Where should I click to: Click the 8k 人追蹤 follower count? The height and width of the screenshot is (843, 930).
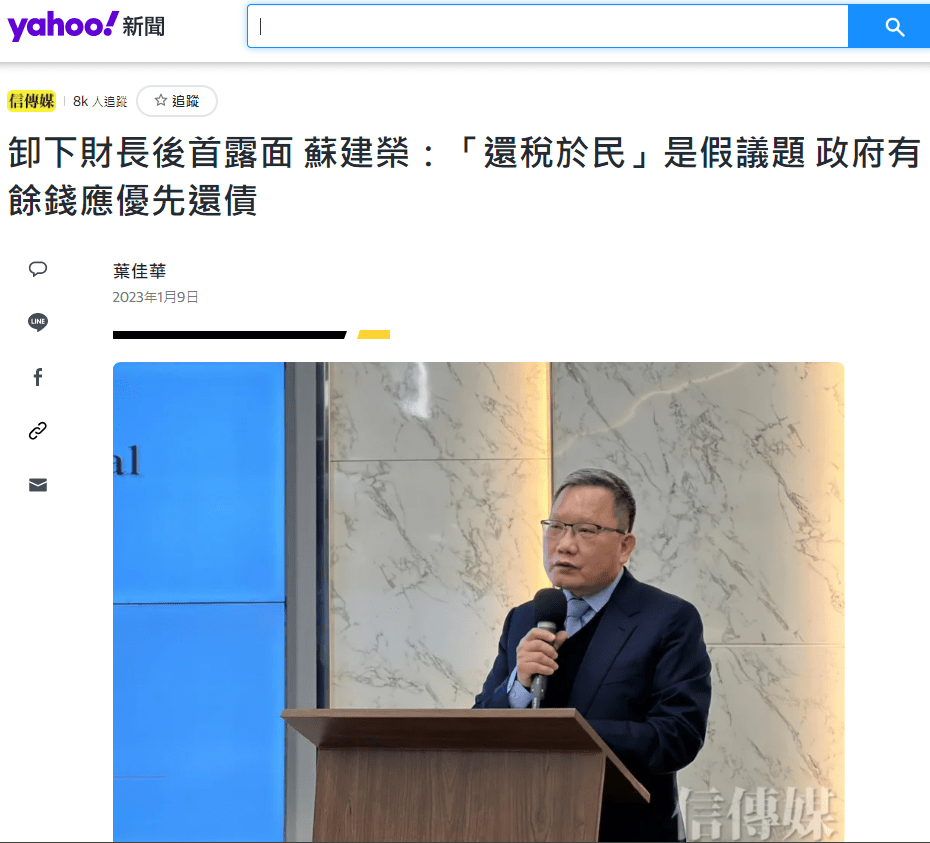(x=100, y=101)
